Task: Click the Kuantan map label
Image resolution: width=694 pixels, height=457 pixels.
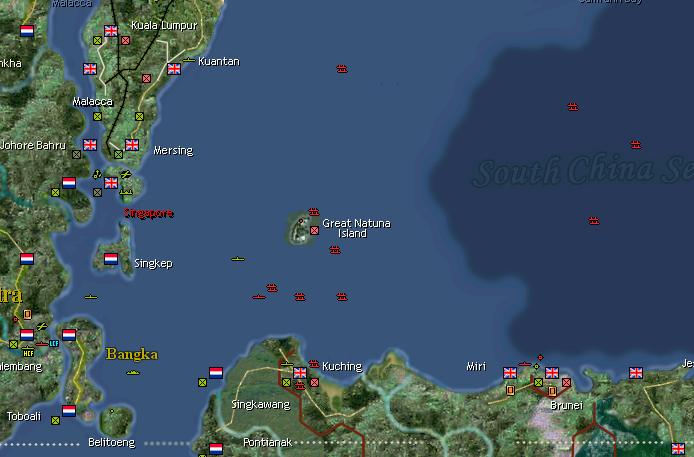Action: [219, 61]
